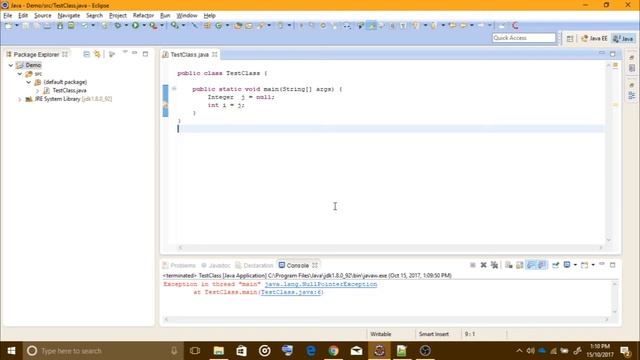
Task: Switch to the Problems tab
Action: coord(179,265)
